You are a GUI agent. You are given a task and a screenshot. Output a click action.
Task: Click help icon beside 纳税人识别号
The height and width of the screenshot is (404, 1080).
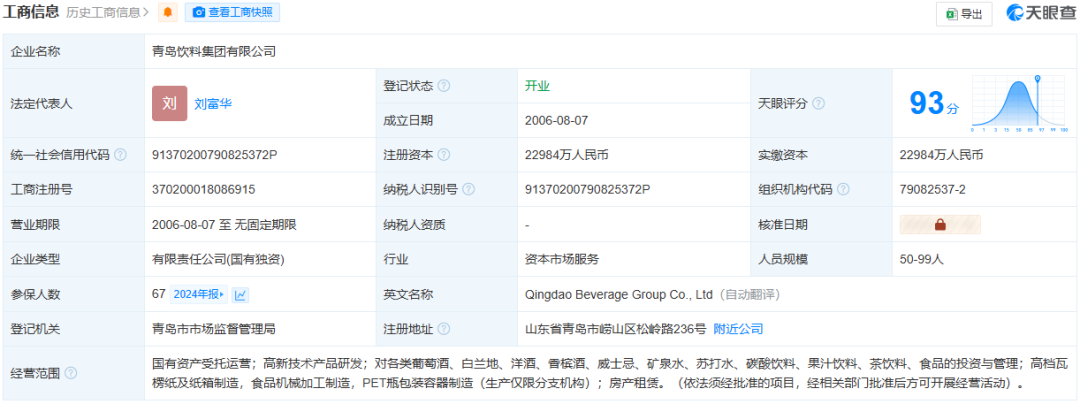[x=469, y=189]
